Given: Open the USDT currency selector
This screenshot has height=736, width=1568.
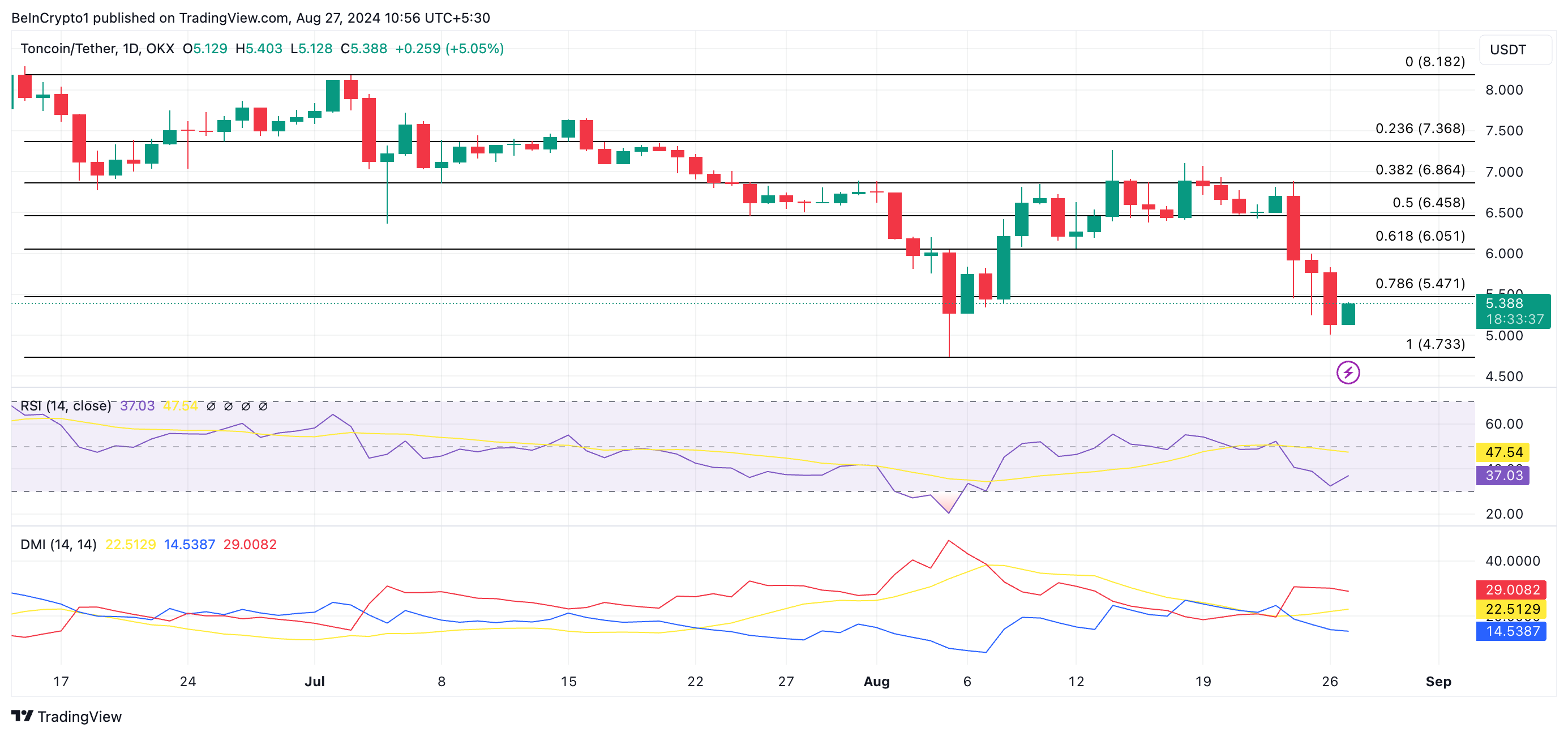Looking at the screenshot, I should click(1514, 50).
